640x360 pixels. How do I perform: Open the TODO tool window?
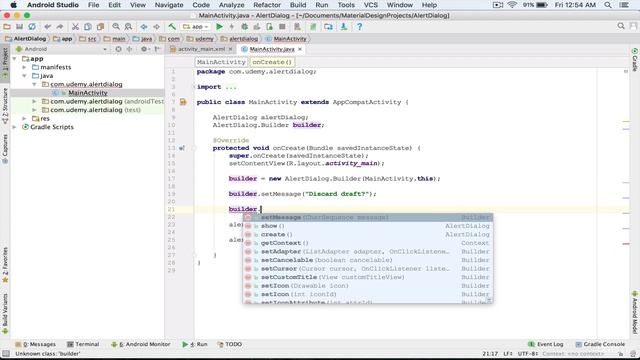point(230,344)
